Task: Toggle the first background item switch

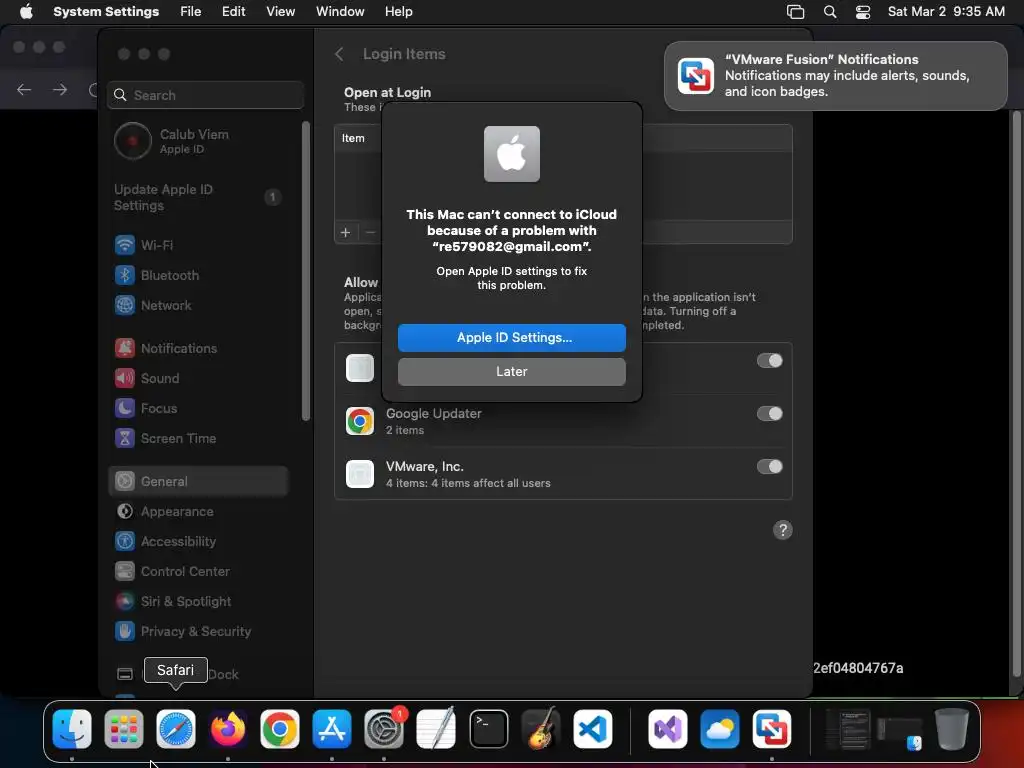Action: 769,360
